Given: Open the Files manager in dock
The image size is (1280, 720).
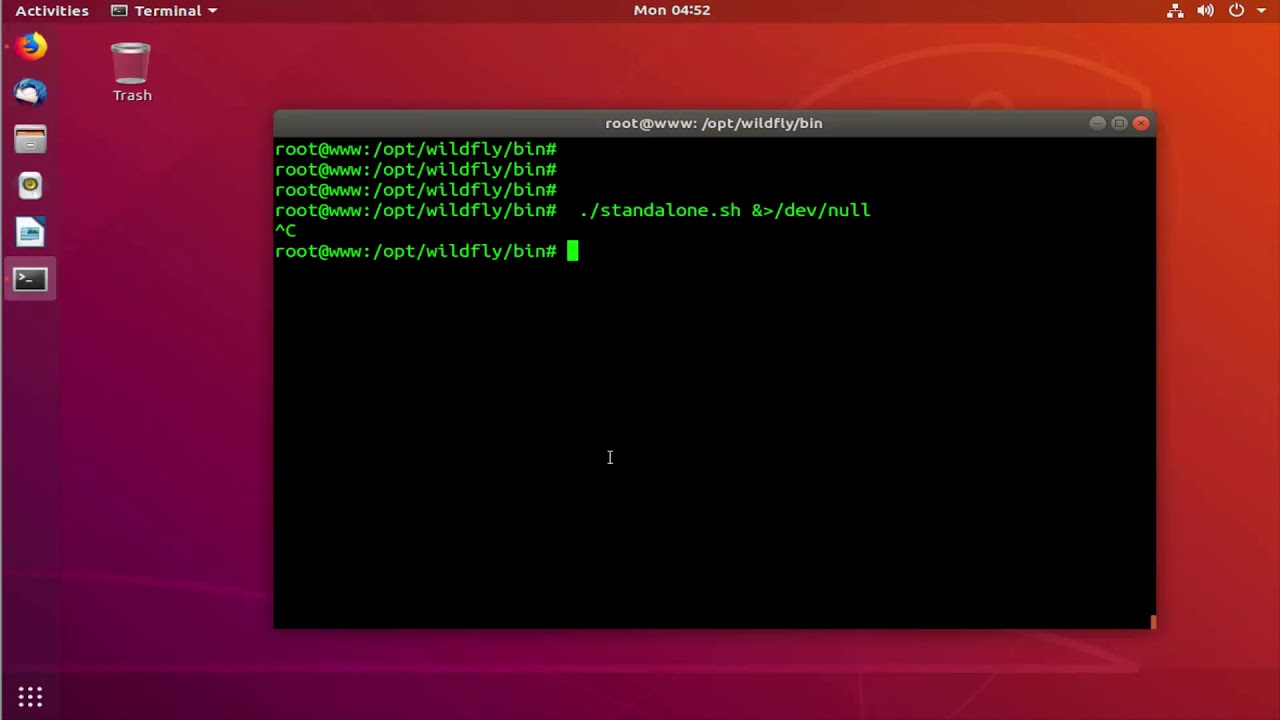Looking at the screenshot, I should 30,139.
